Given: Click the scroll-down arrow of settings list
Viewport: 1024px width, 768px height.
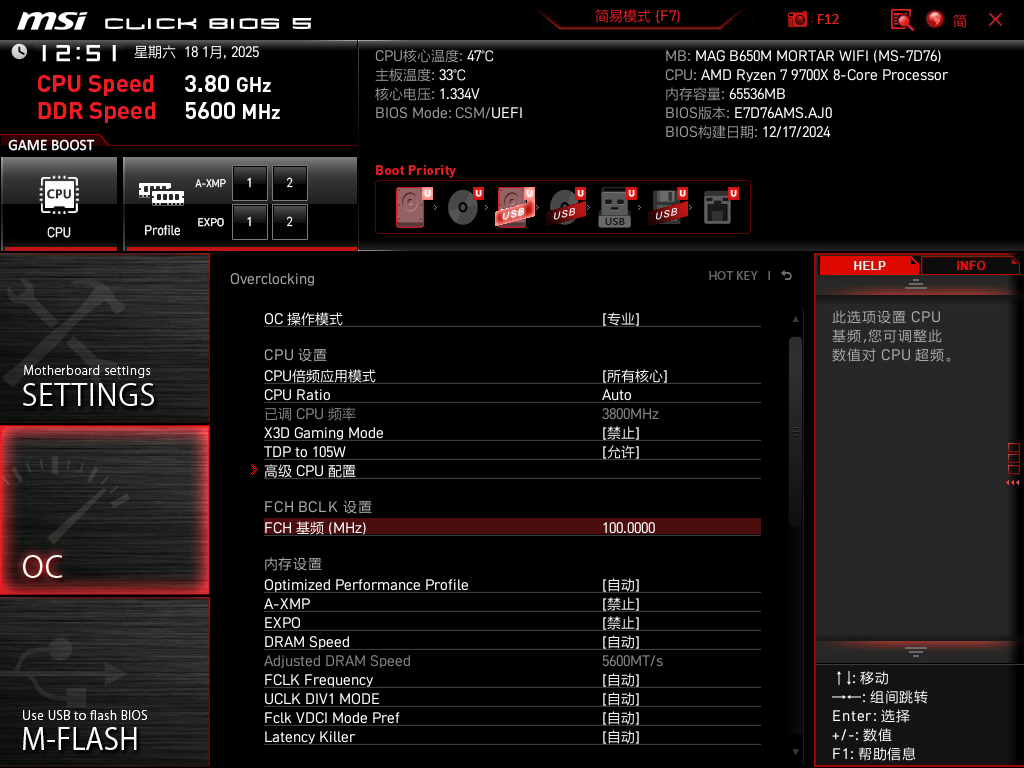Looking at the screenshot, I should pyautogui.click(x=795, y=752).
